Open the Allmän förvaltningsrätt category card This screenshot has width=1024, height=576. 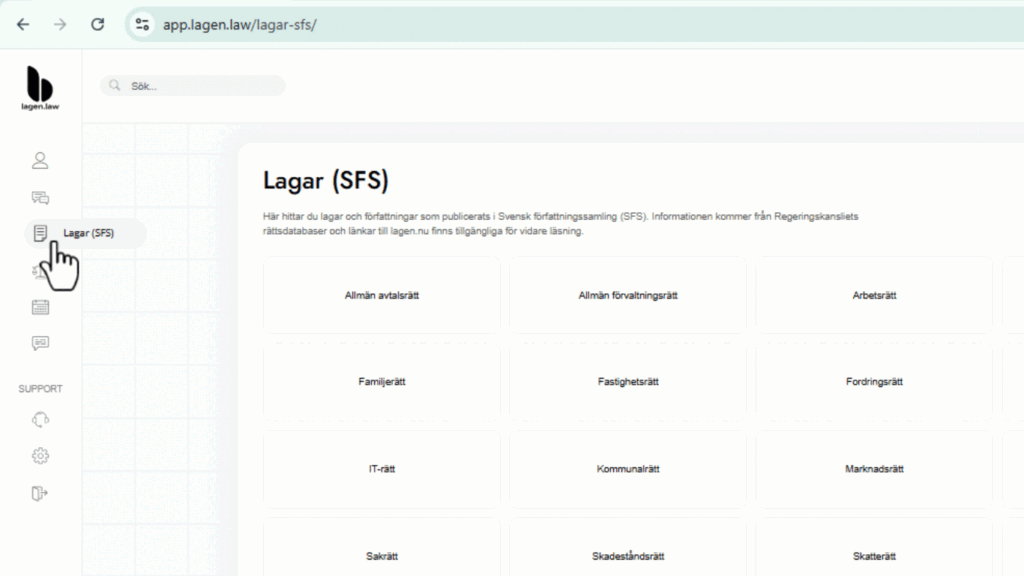(628, 295)
